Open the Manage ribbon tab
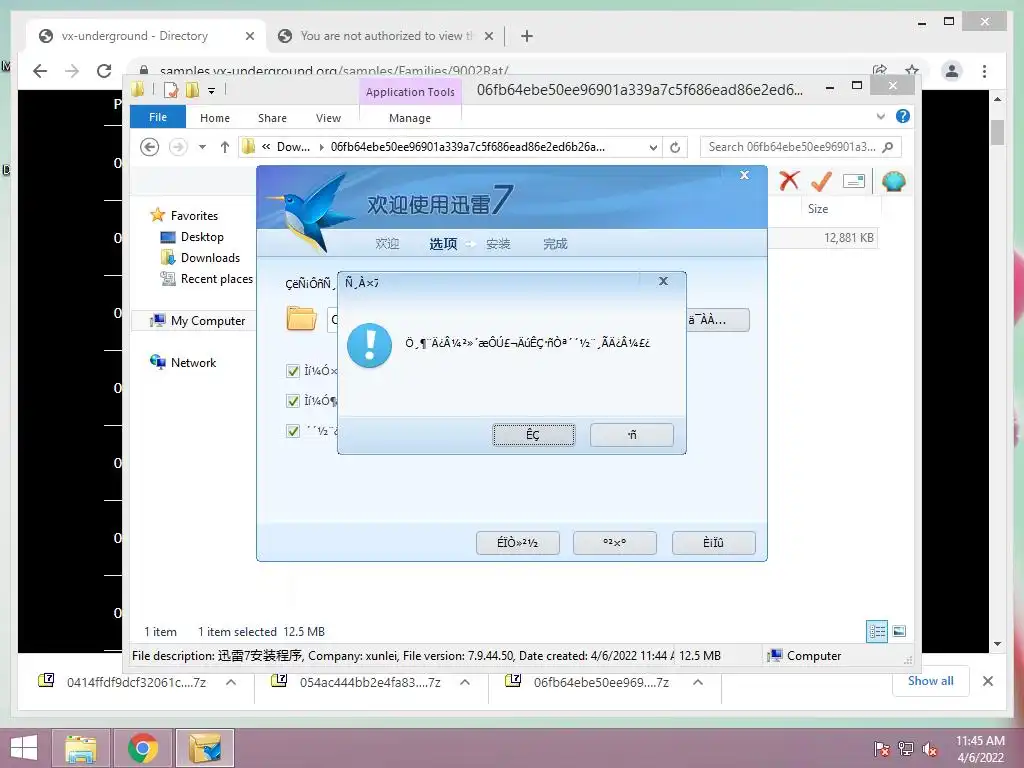 point(410,118)
